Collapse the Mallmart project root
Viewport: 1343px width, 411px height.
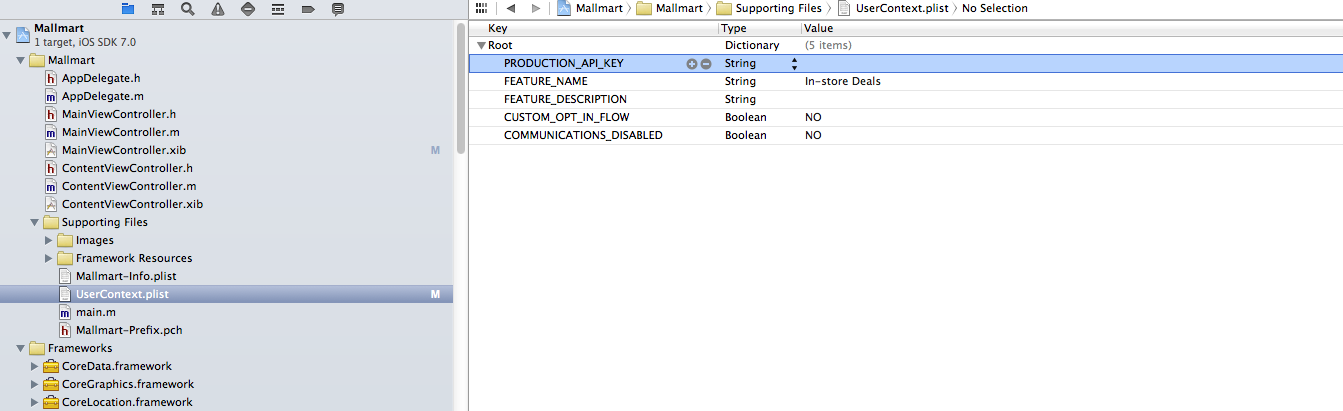tap(7, 35)
